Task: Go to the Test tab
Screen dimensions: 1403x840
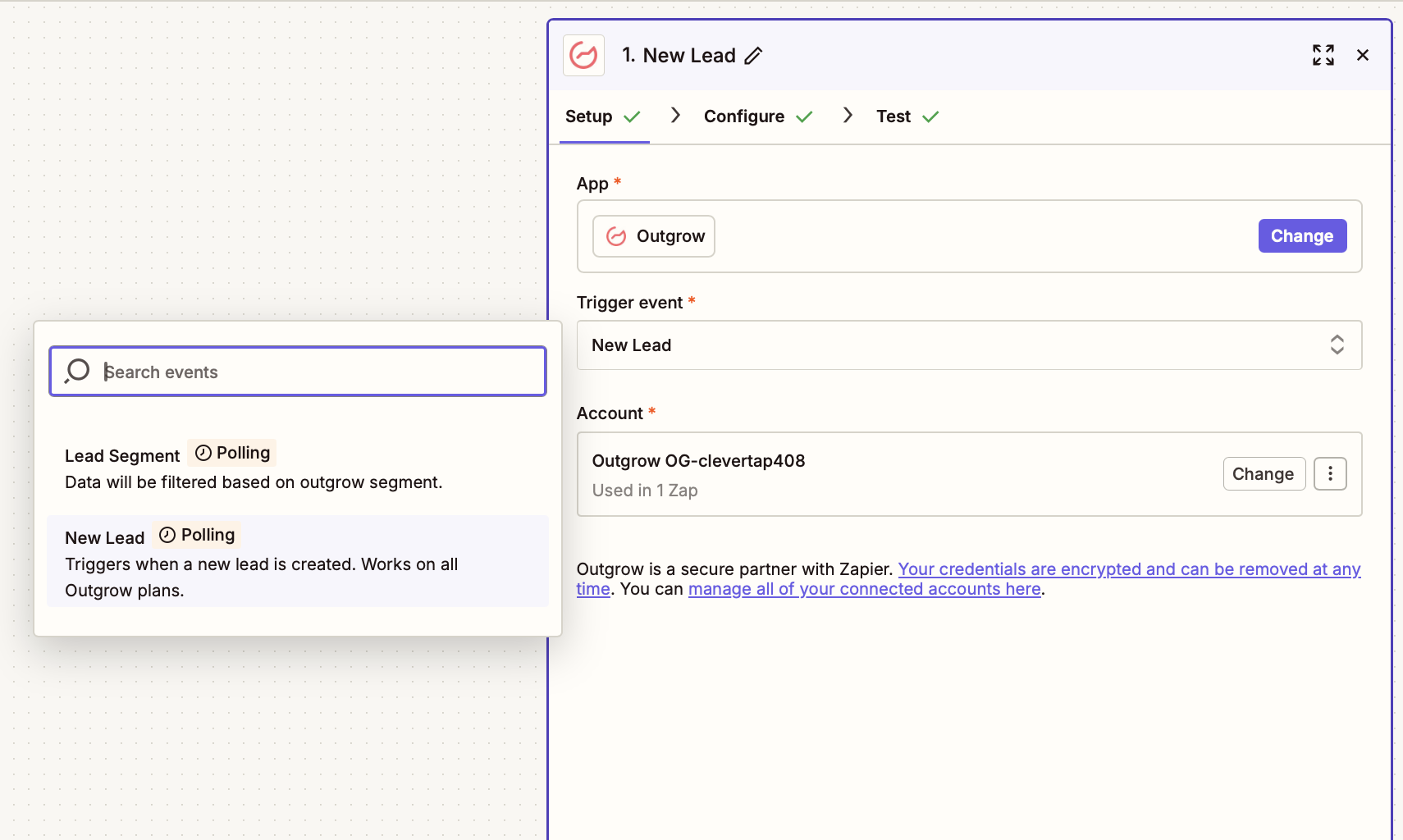Action: pyautogui.click(x=907, y=116)
